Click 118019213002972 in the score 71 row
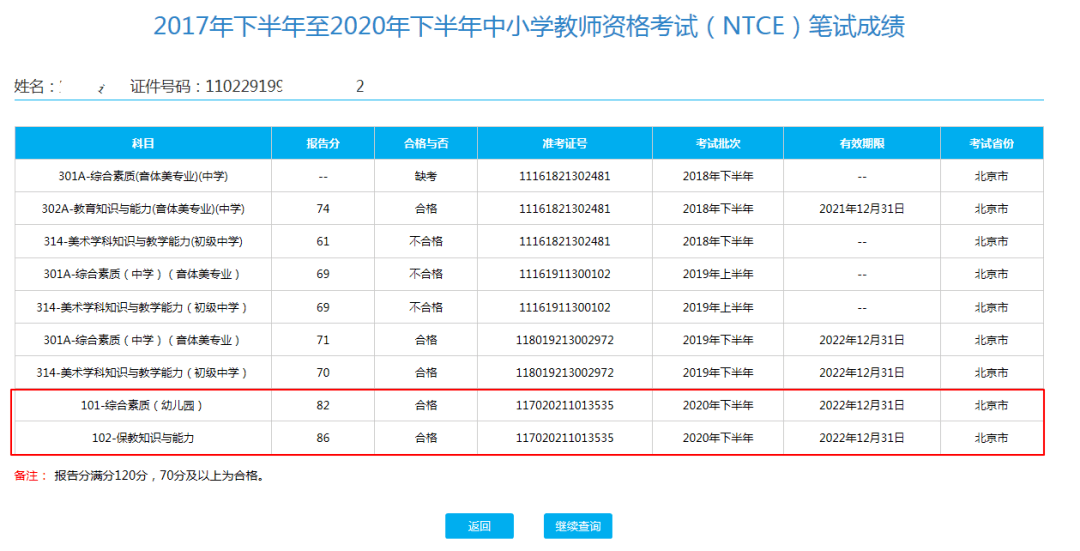 (x=565, y=340)
